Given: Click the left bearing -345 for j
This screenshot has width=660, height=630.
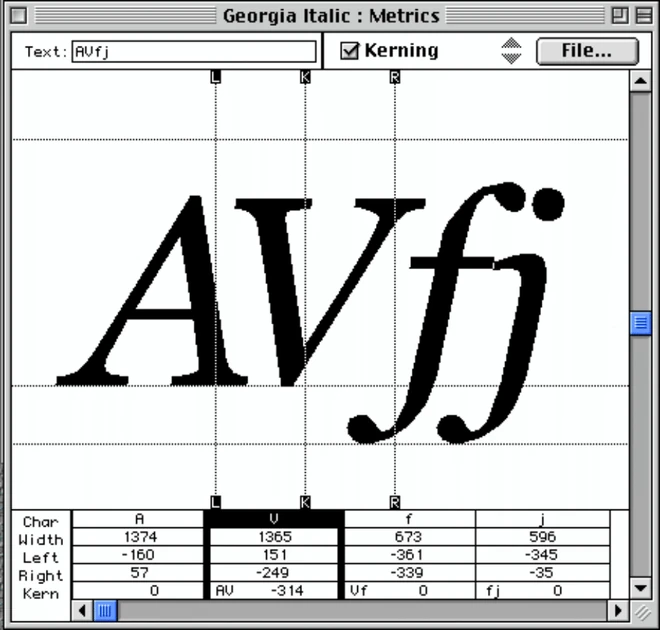Looking at the screenshot, I should [x=543, y=555].
